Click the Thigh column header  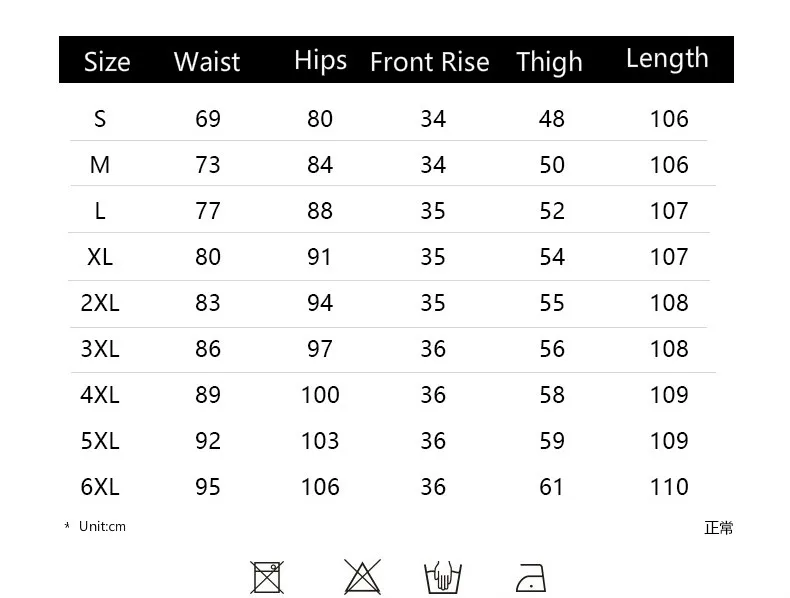(549, 63)
